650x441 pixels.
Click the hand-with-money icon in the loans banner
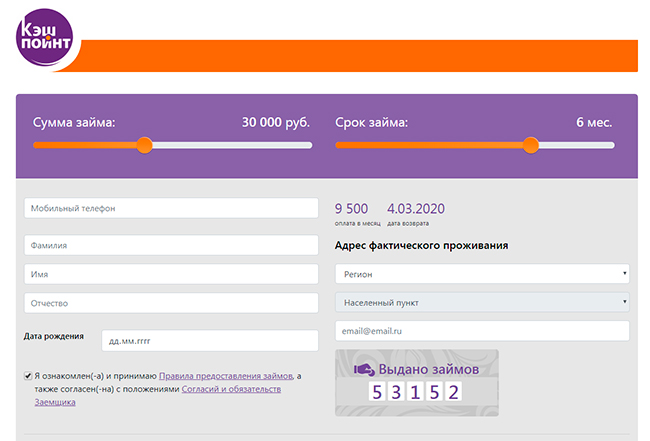365,370
